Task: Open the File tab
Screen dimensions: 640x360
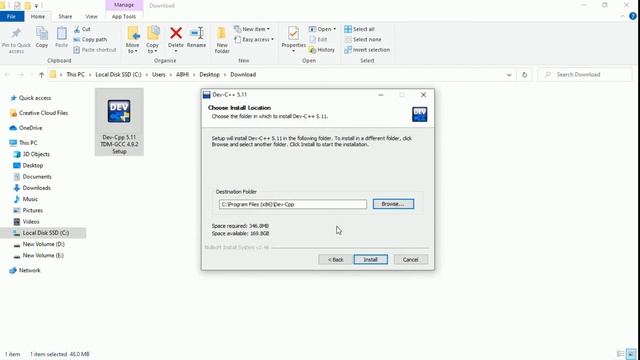Action: 11,16
